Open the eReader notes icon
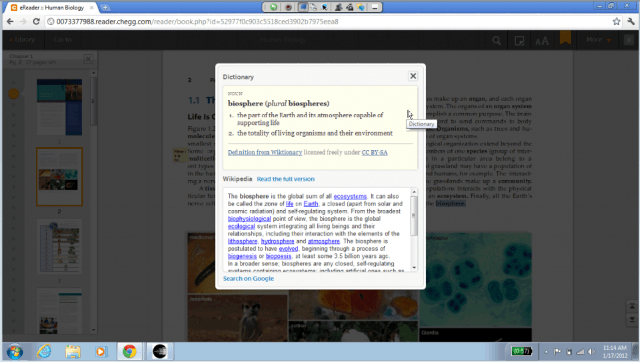The height and width of the screenshot is (362, 640). pyautogui.click(x=519, y=40)
